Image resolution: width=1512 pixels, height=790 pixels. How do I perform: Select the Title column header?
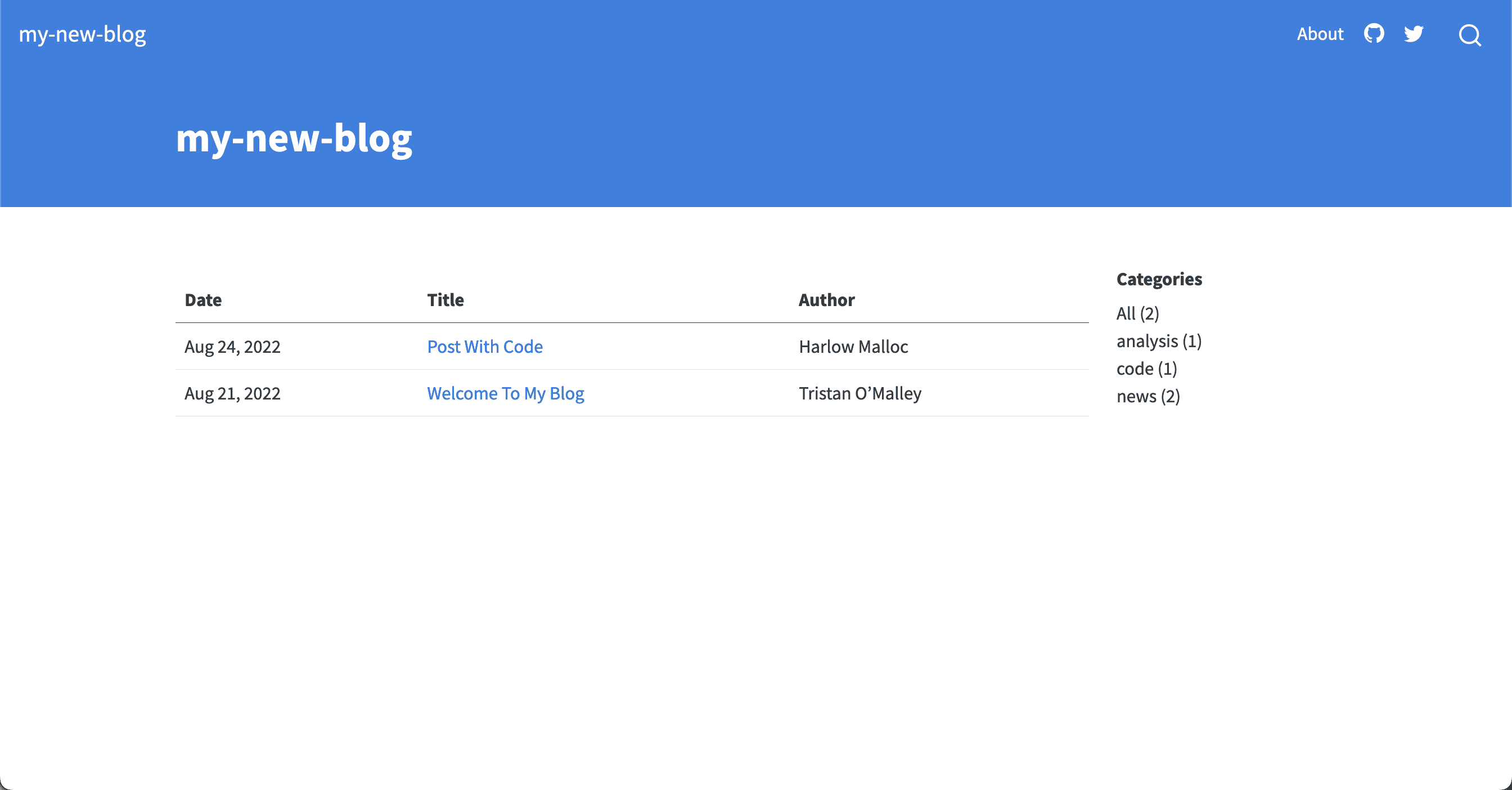[445, 300]
